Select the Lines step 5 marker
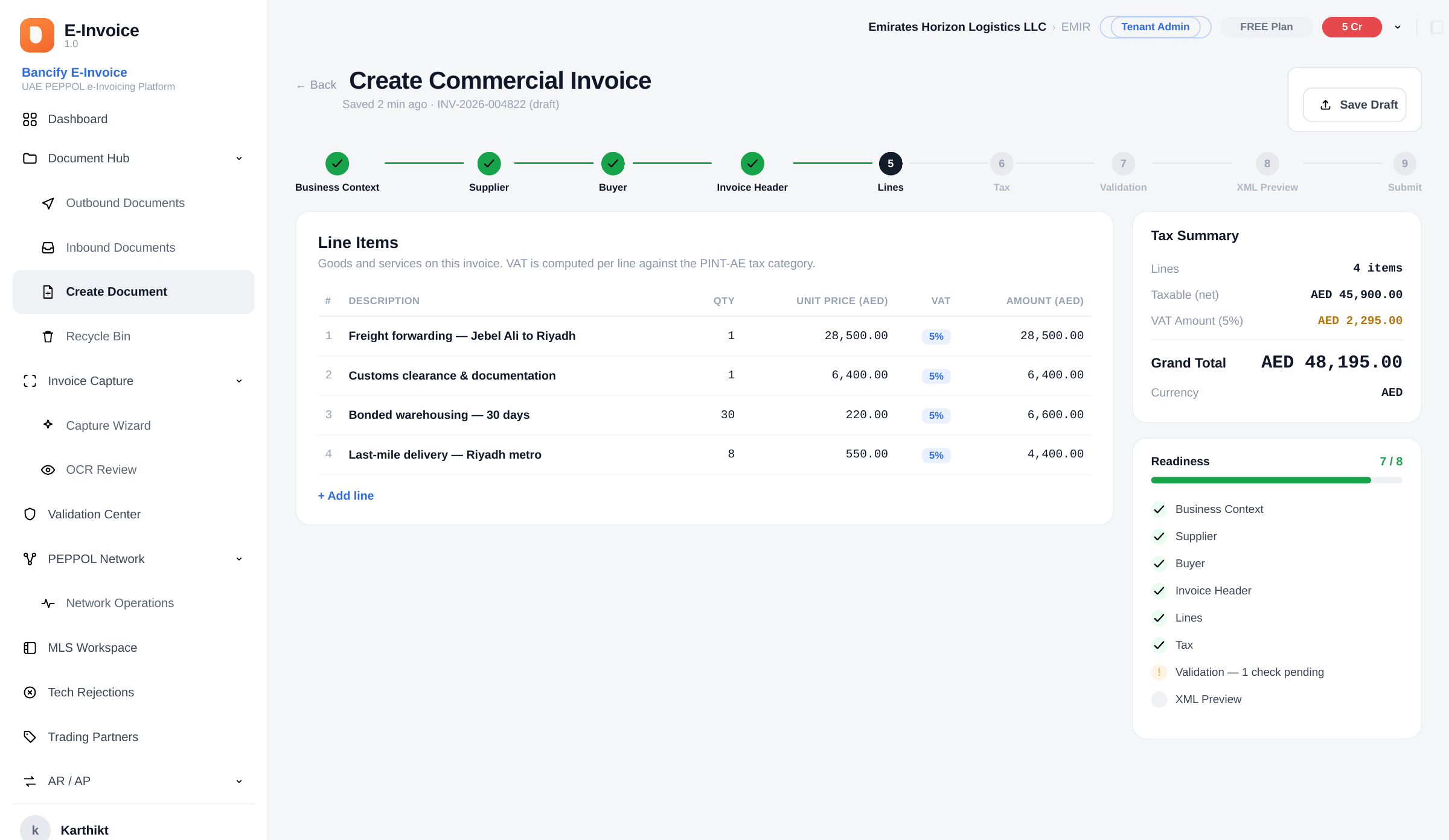Image resolution: width=1449 pixels, height=840 pixels. coord(891,164)
